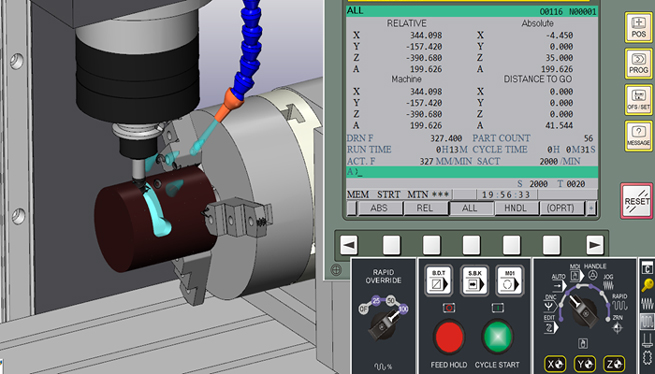
Task: Click the red FEED HOLD button
Action: coord(449,337)
